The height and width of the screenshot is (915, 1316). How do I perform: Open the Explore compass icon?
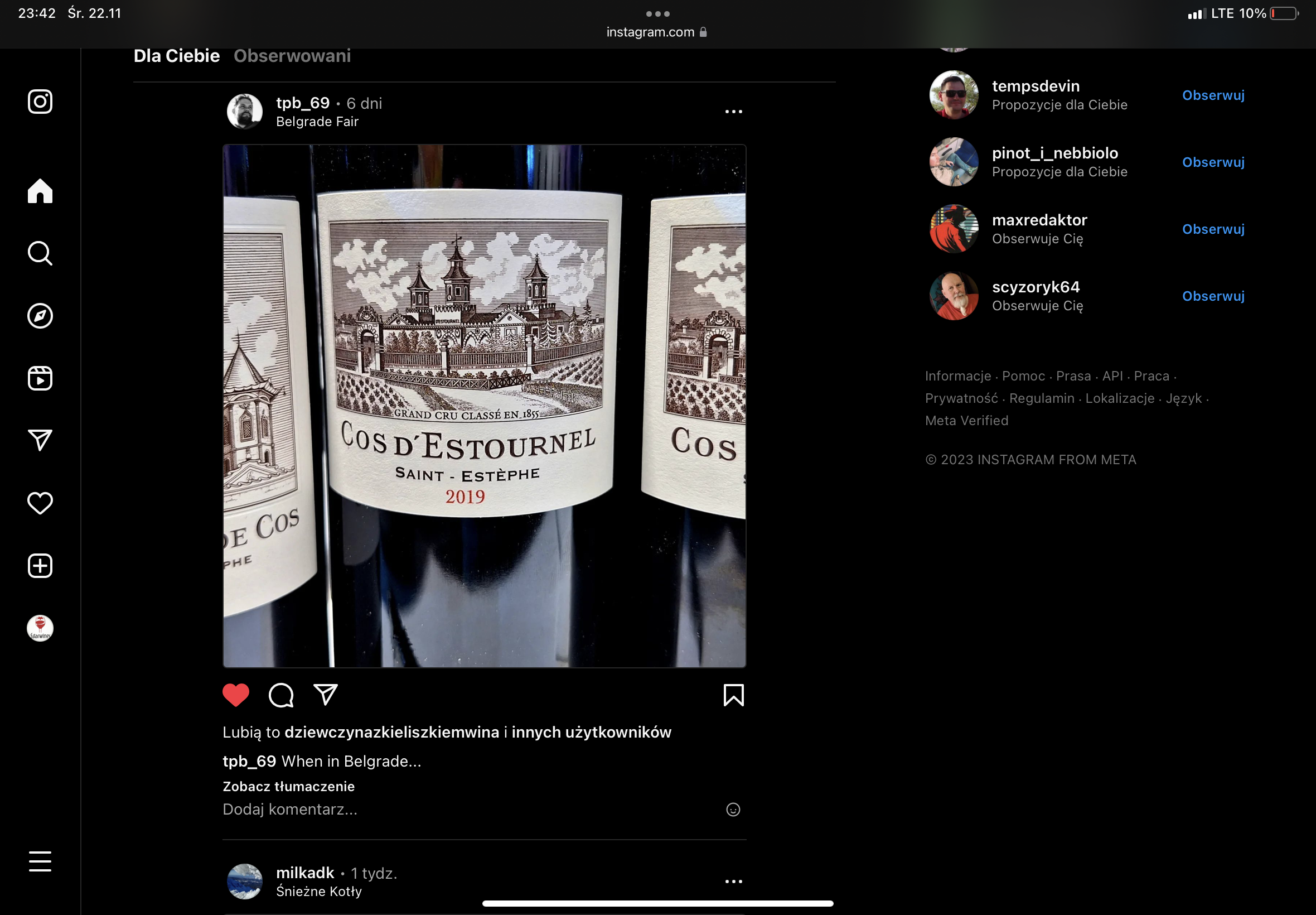(x=40, y=316)
